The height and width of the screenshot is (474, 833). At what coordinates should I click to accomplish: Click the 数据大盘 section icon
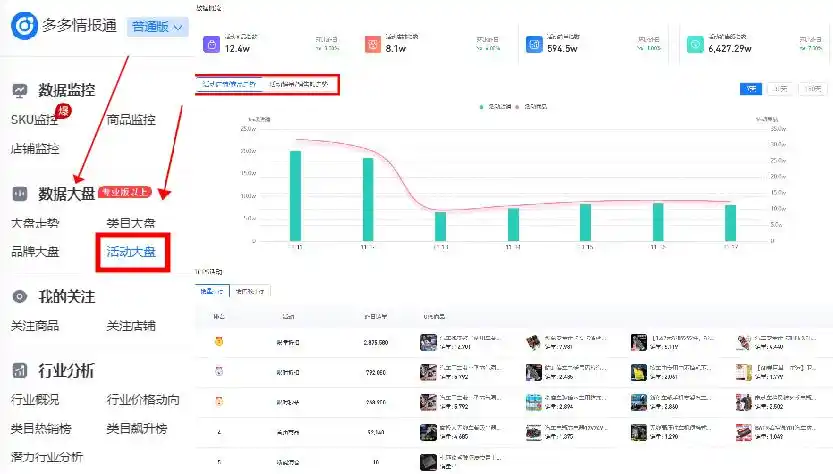click(20, 193)
